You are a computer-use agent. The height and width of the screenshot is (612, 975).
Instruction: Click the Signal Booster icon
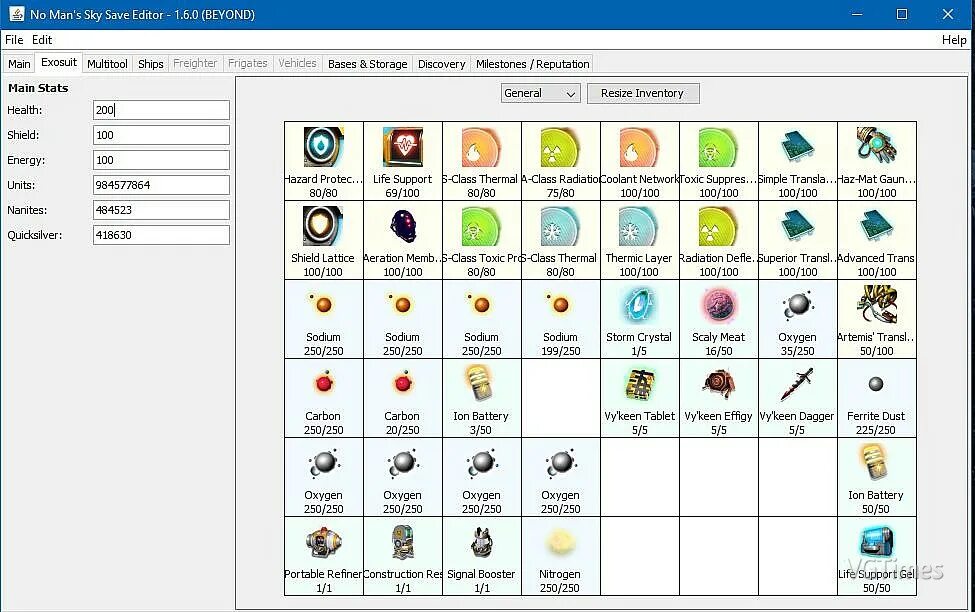[481, 542]
